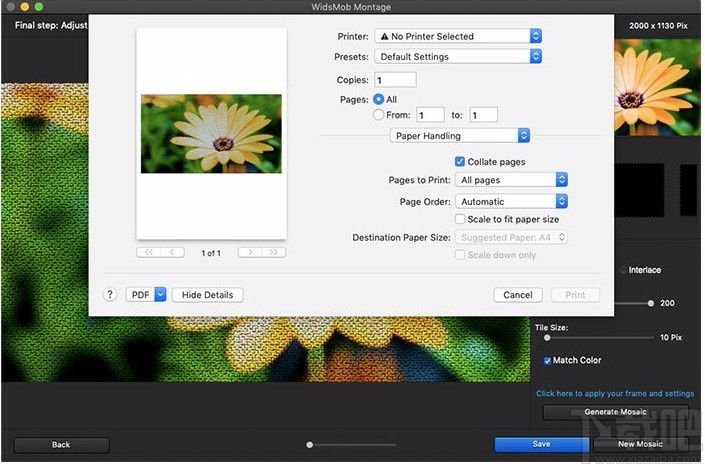
Task: Toggle the Scale down only checkbox
Action: 460,255
